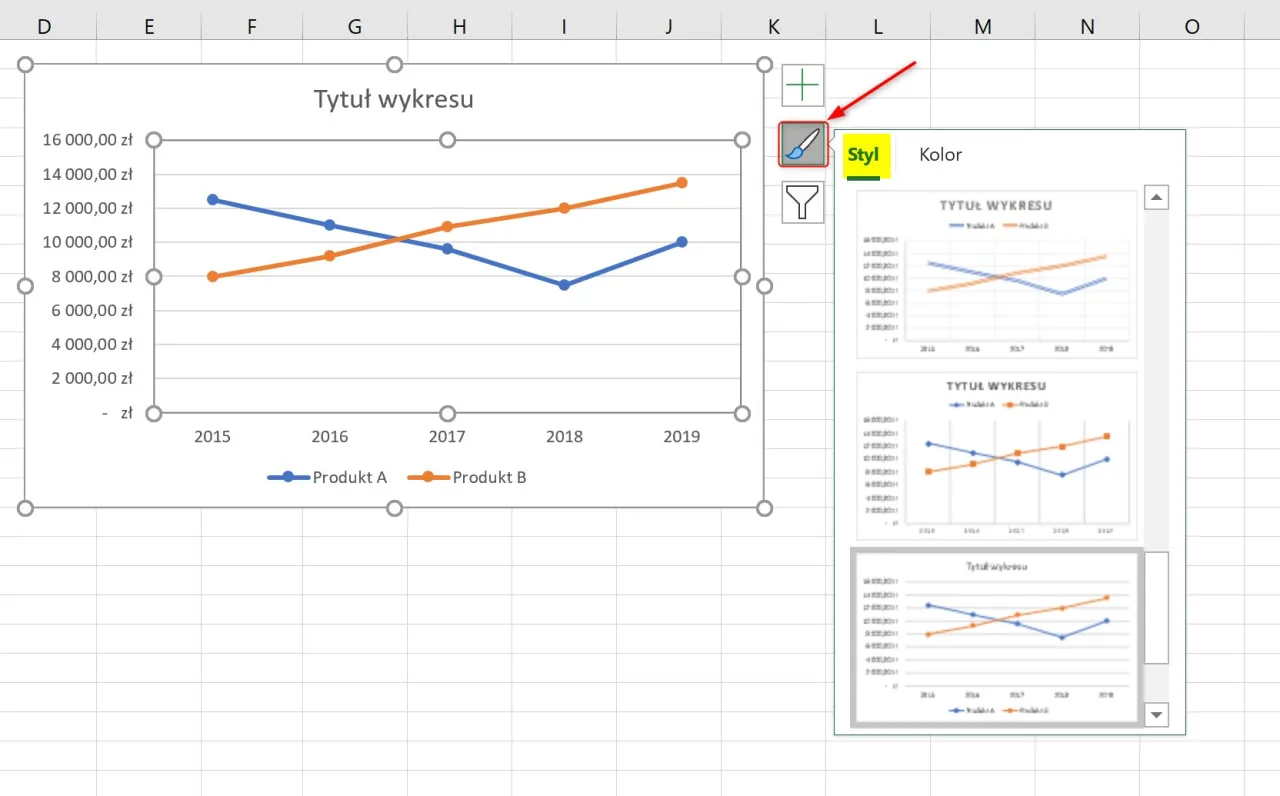Pick the third, highlighted chart style

pyautogui.click(x=996, y=637)
